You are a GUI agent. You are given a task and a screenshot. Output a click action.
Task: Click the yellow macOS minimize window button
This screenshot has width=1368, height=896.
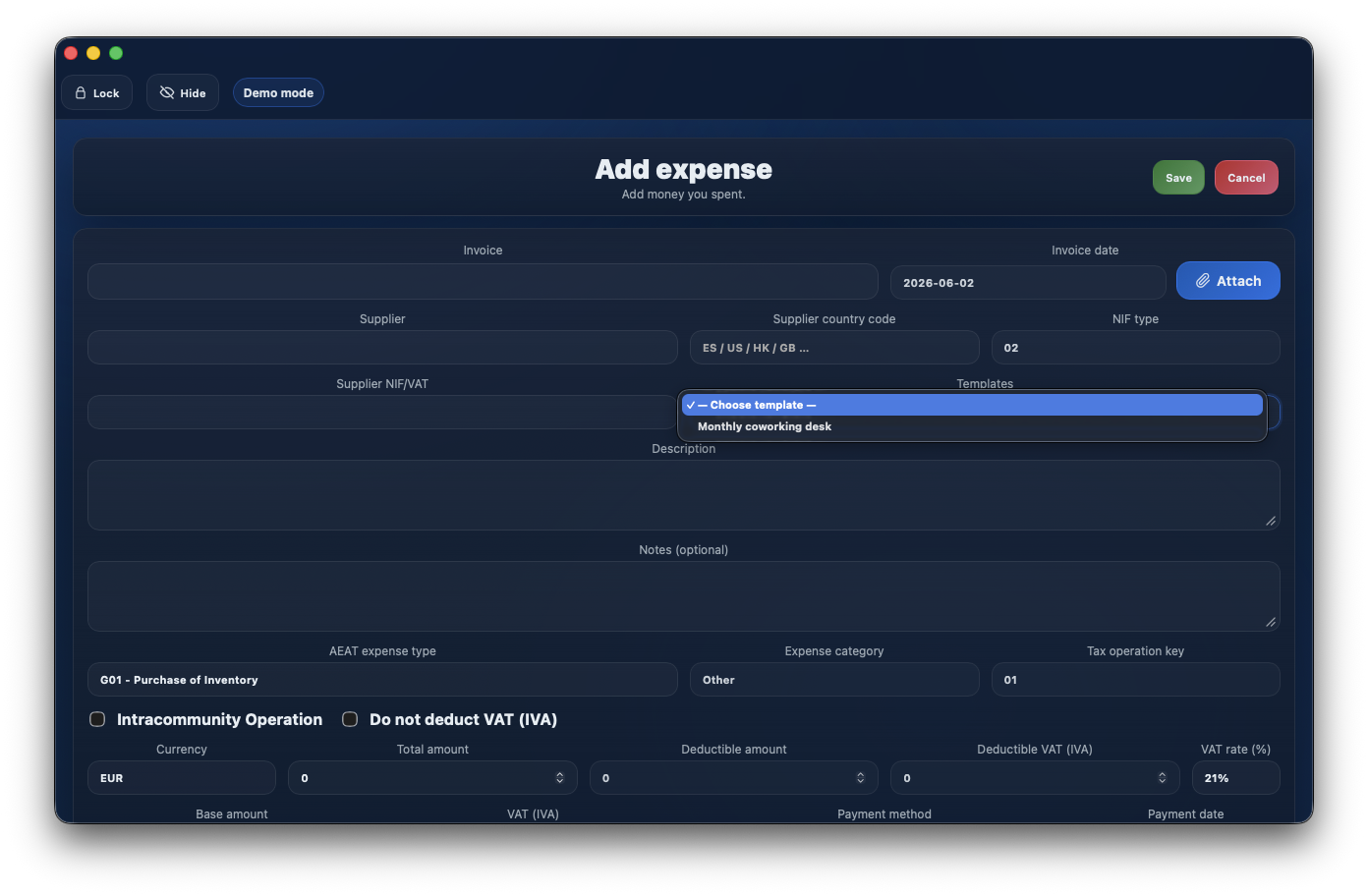[93, 53]
